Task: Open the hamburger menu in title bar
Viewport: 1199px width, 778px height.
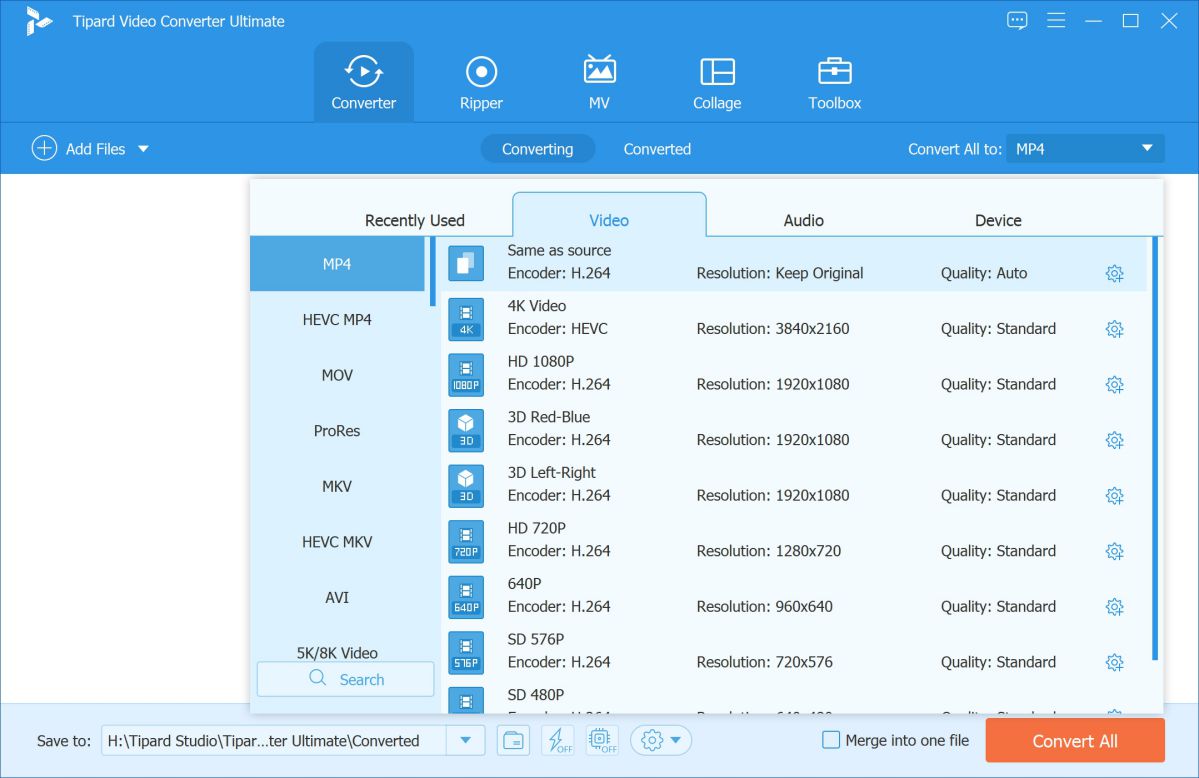Action: click(x=1056, y=21)
